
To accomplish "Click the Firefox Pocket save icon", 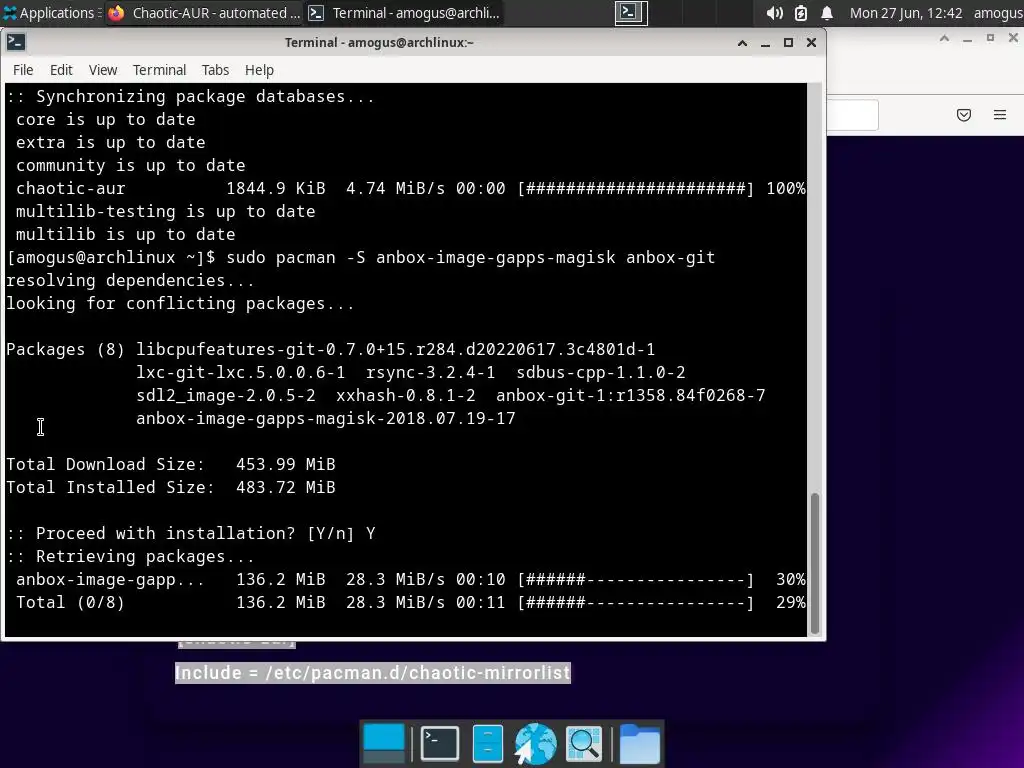I will tap(963, 115).
